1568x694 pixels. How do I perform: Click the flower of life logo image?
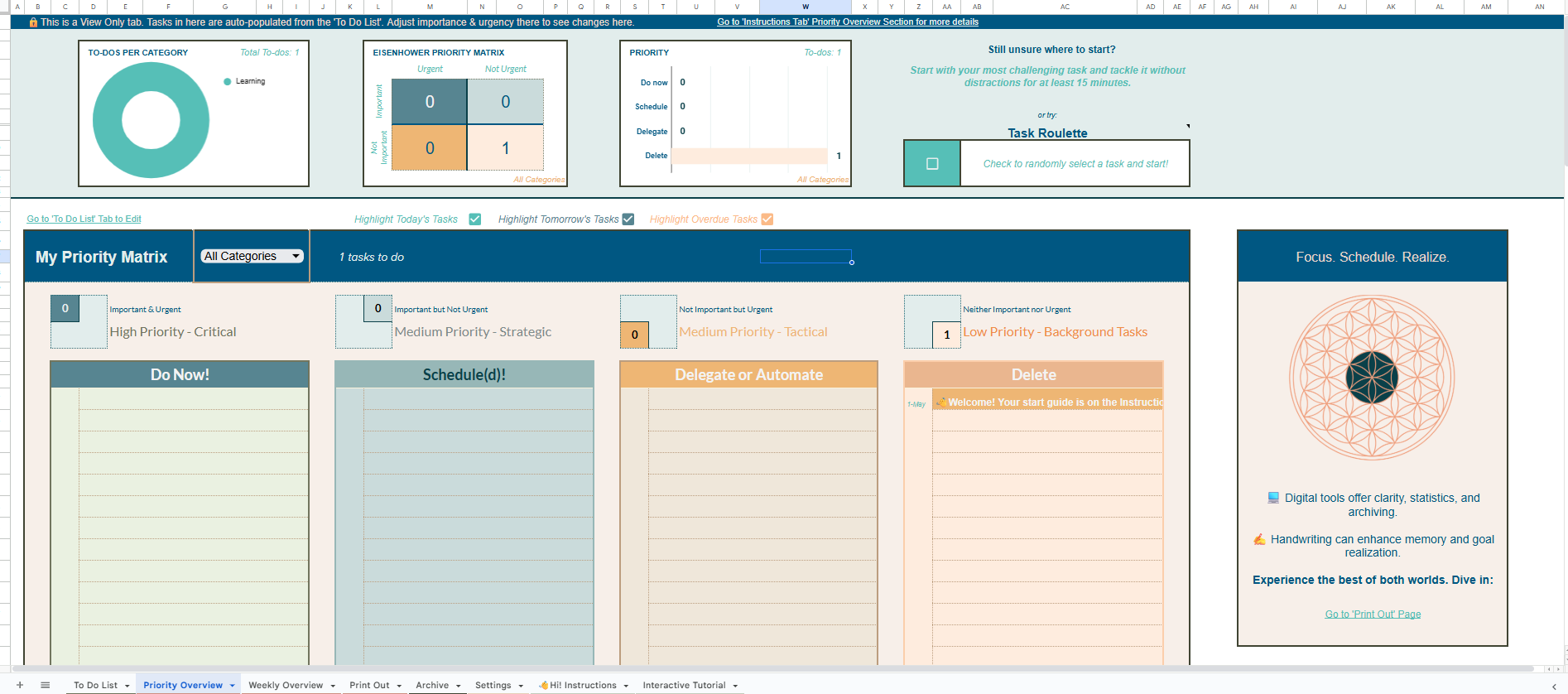(1372, 378)
